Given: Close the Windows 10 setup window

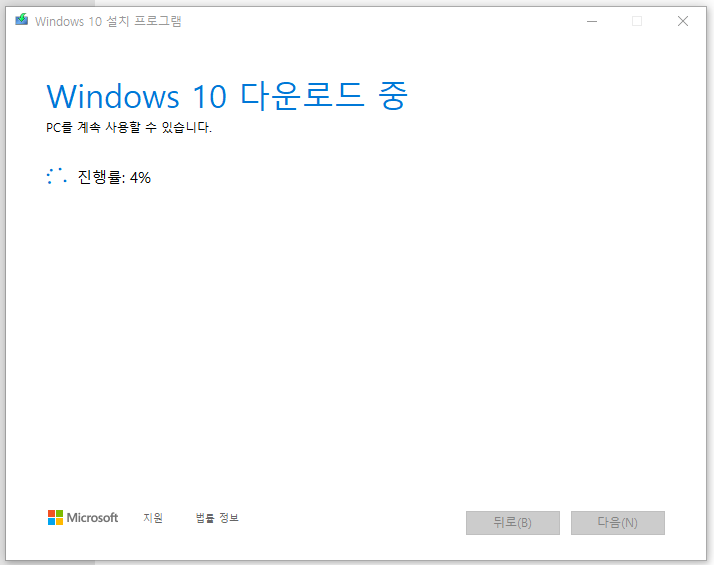Looking at the screenshot, I should pyautogui.click(x=683, y=21).
